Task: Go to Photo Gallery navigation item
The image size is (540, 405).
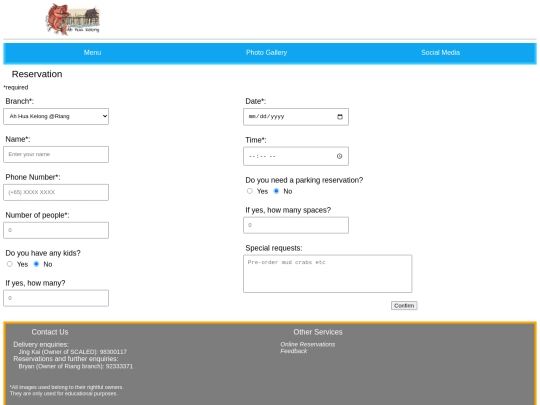Action: pos(266,53)
